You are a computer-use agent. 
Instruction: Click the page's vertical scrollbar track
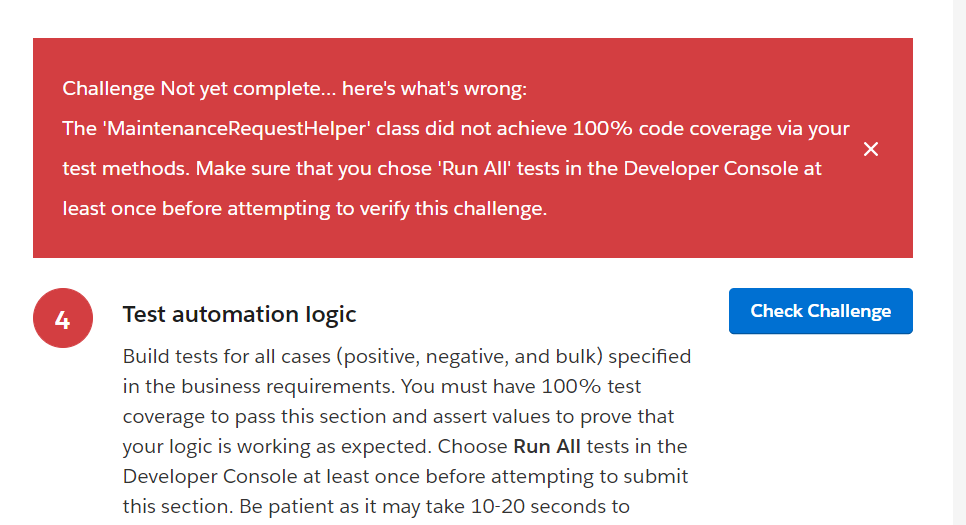[x=958, y=300]
